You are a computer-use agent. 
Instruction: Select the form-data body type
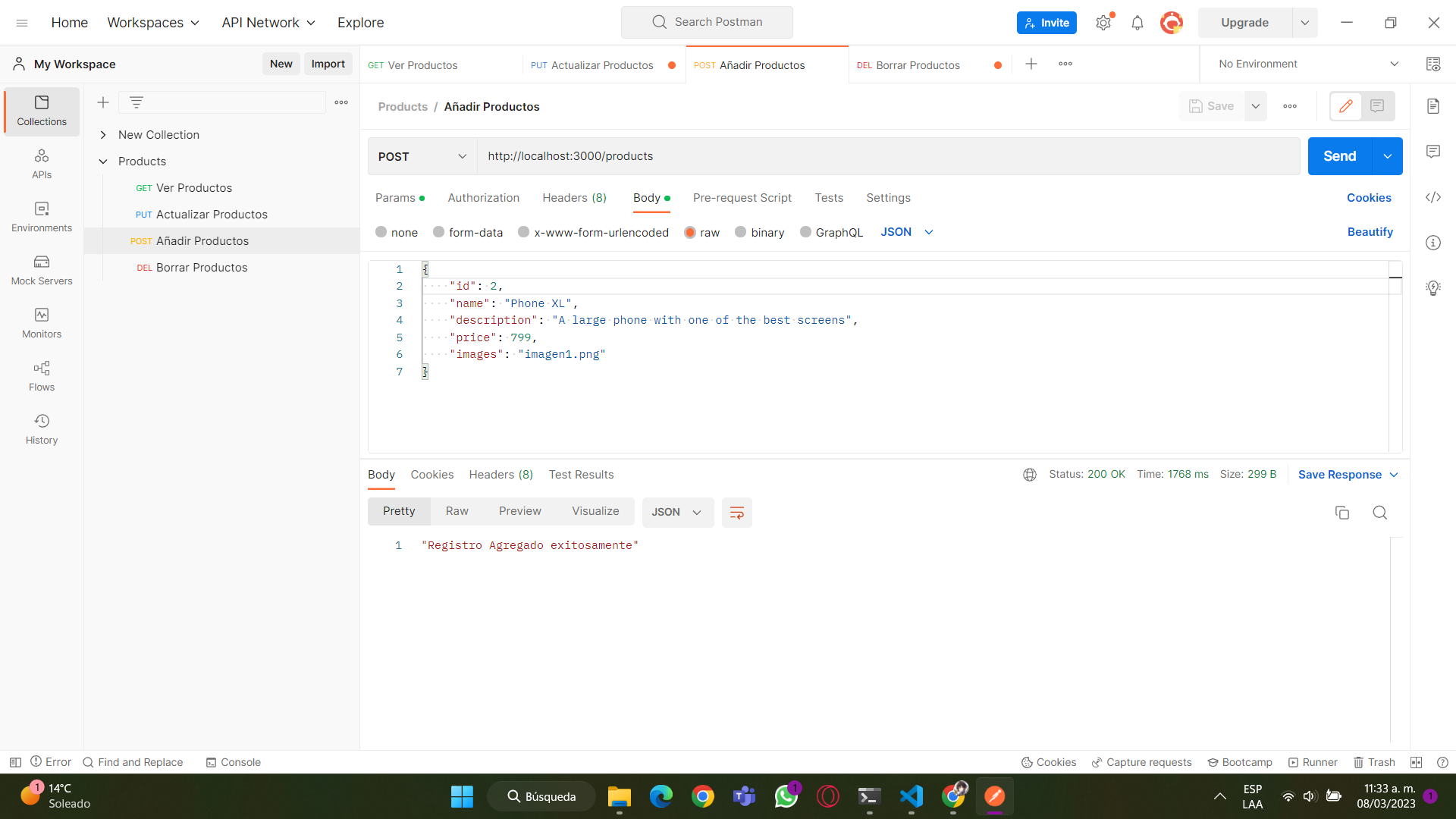468,232
